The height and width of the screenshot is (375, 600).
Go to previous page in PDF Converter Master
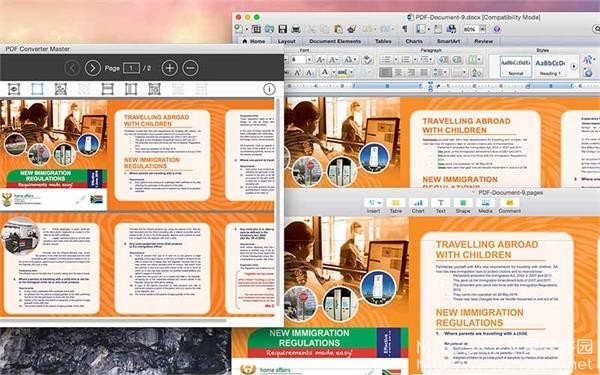point(72,68)
